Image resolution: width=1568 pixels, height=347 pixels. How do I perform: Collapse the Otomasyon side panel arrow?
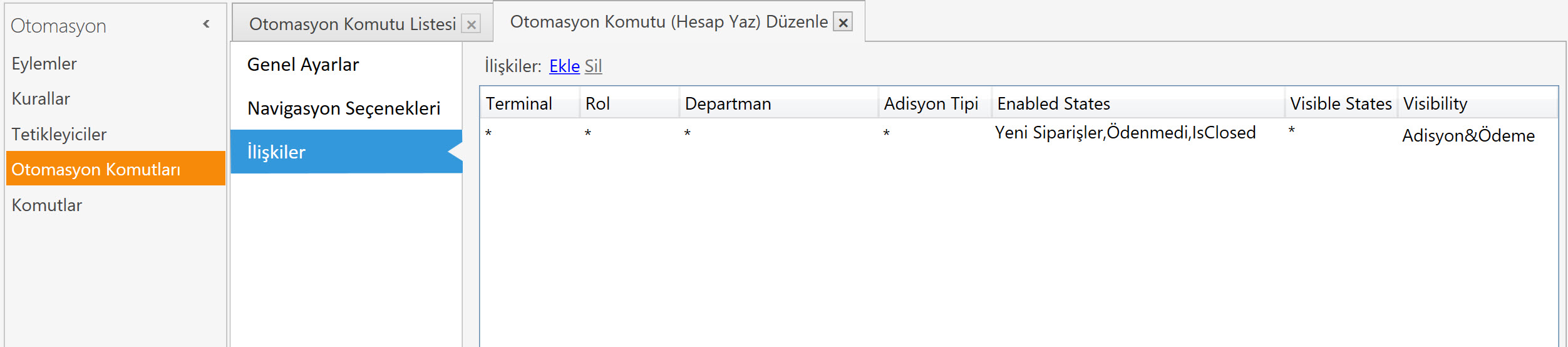tap(206, 24)
